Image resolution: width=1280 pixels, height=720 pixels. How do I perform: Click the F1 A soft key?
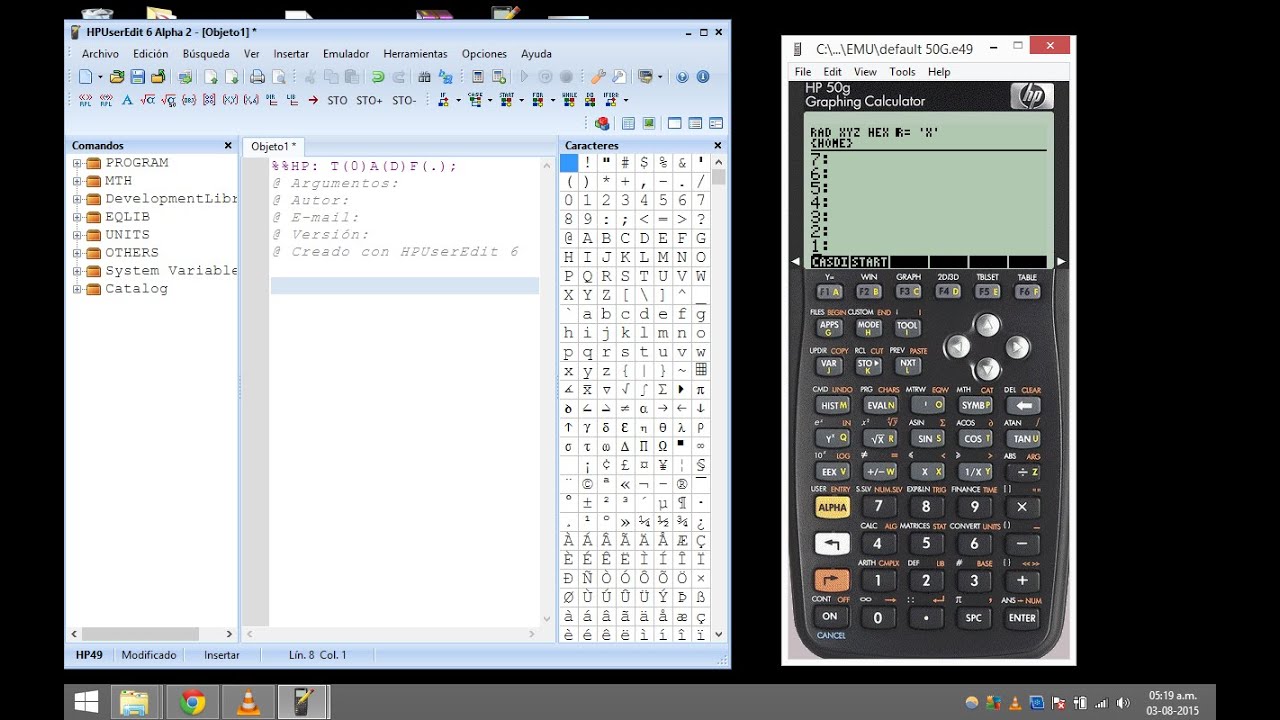pos(829,292)
